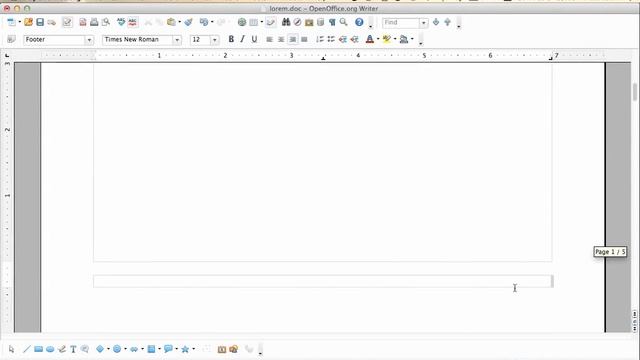Run Spelling and Grammar check icon

[x=121, y=22]
